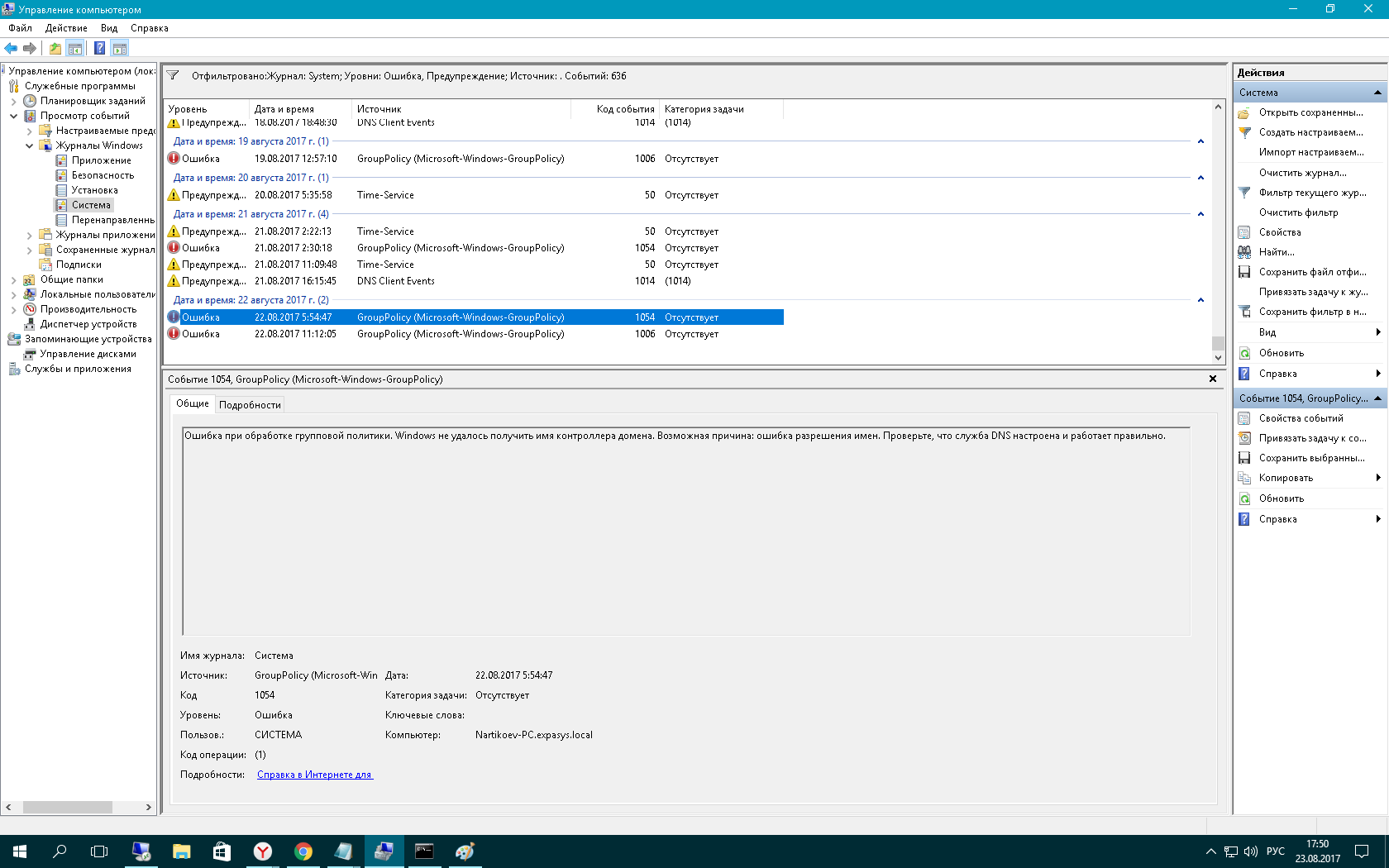Open the Action Center notification icon
The height and width of the screenshot is (868, 1389).
click(x=1362, y=851)
